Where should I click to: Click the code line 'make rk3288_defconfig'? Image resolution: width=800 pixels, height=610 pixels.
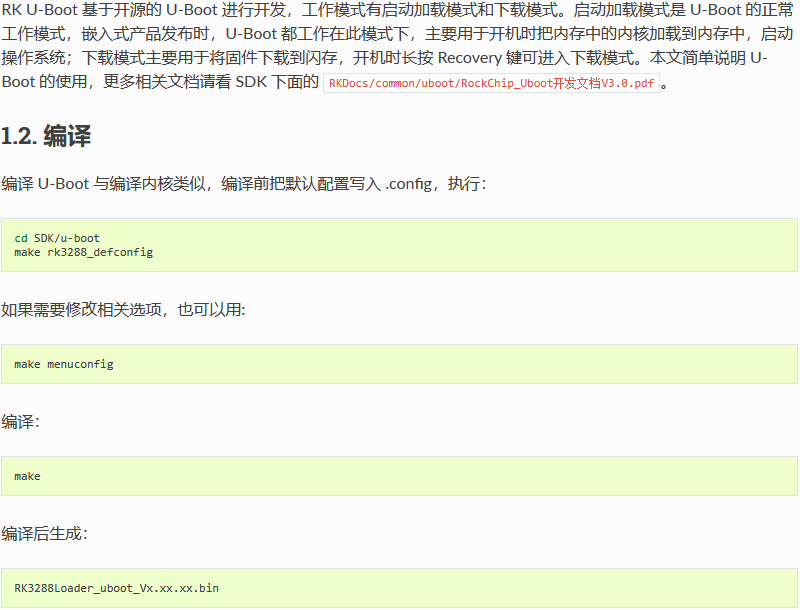coord(84,252)
